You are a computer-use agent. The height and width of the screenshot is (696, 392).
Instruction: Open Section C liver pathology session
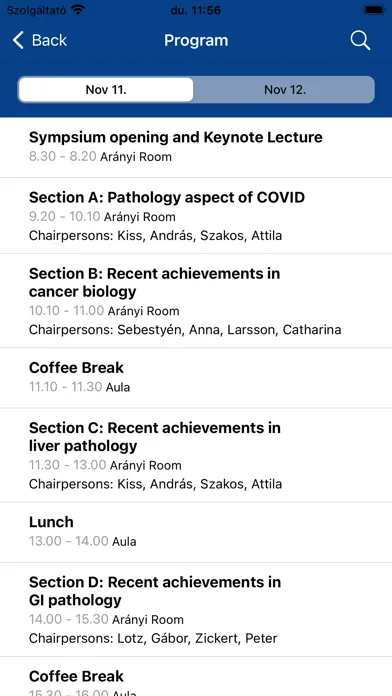[196, 455]
